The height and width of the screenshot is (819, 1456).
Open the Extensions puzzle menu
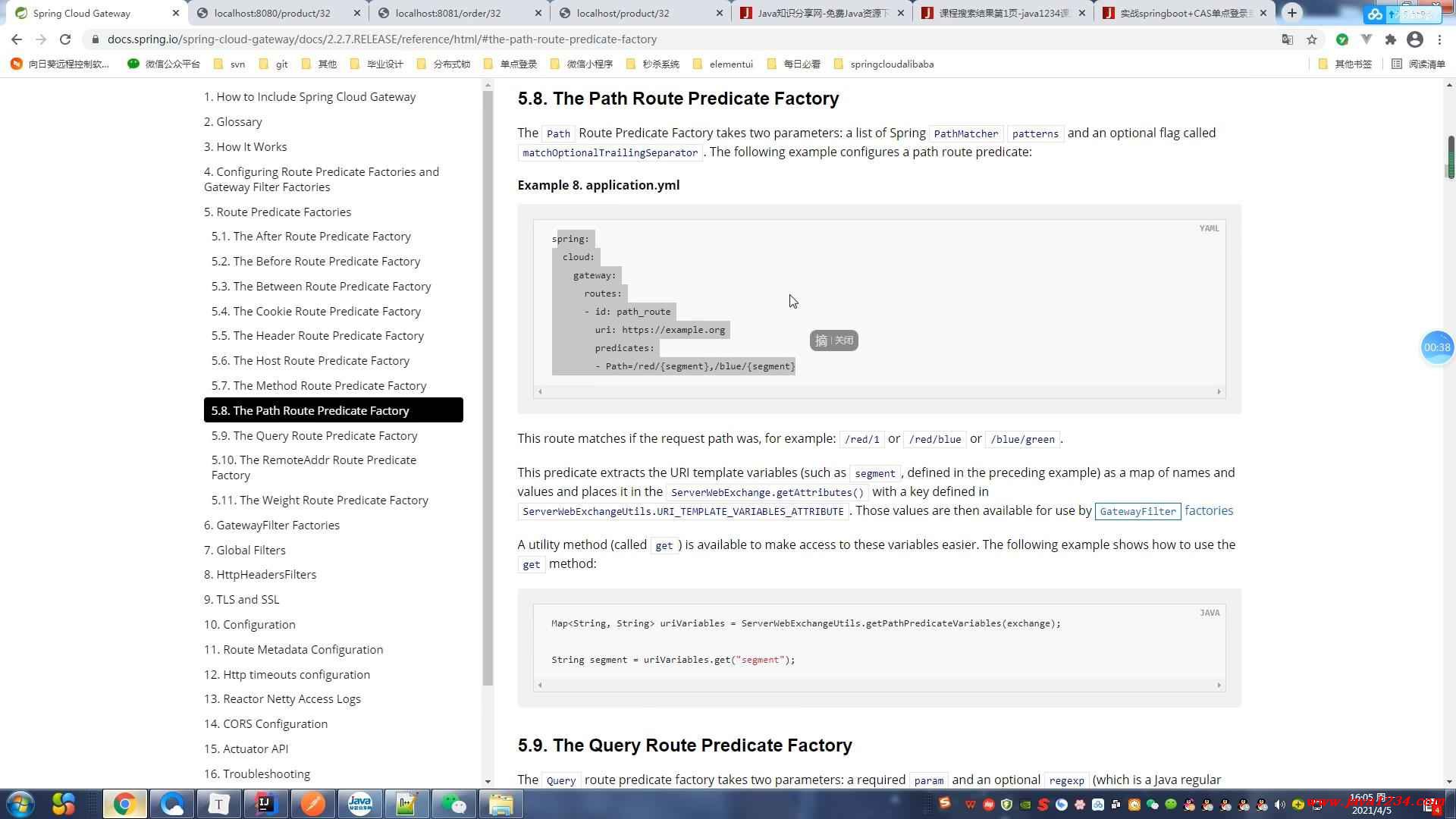pos(1391,39)
